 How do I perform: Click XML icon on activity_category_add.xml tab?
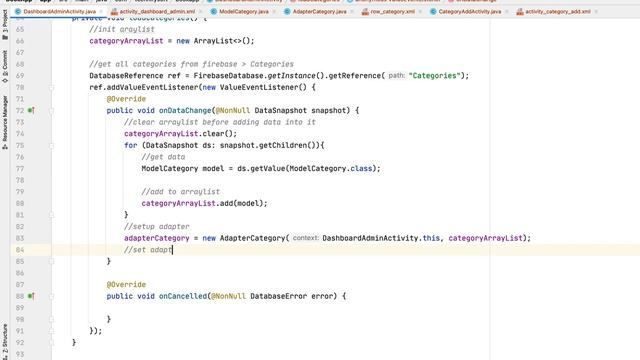pyautogui.click(x=520, y=12)
